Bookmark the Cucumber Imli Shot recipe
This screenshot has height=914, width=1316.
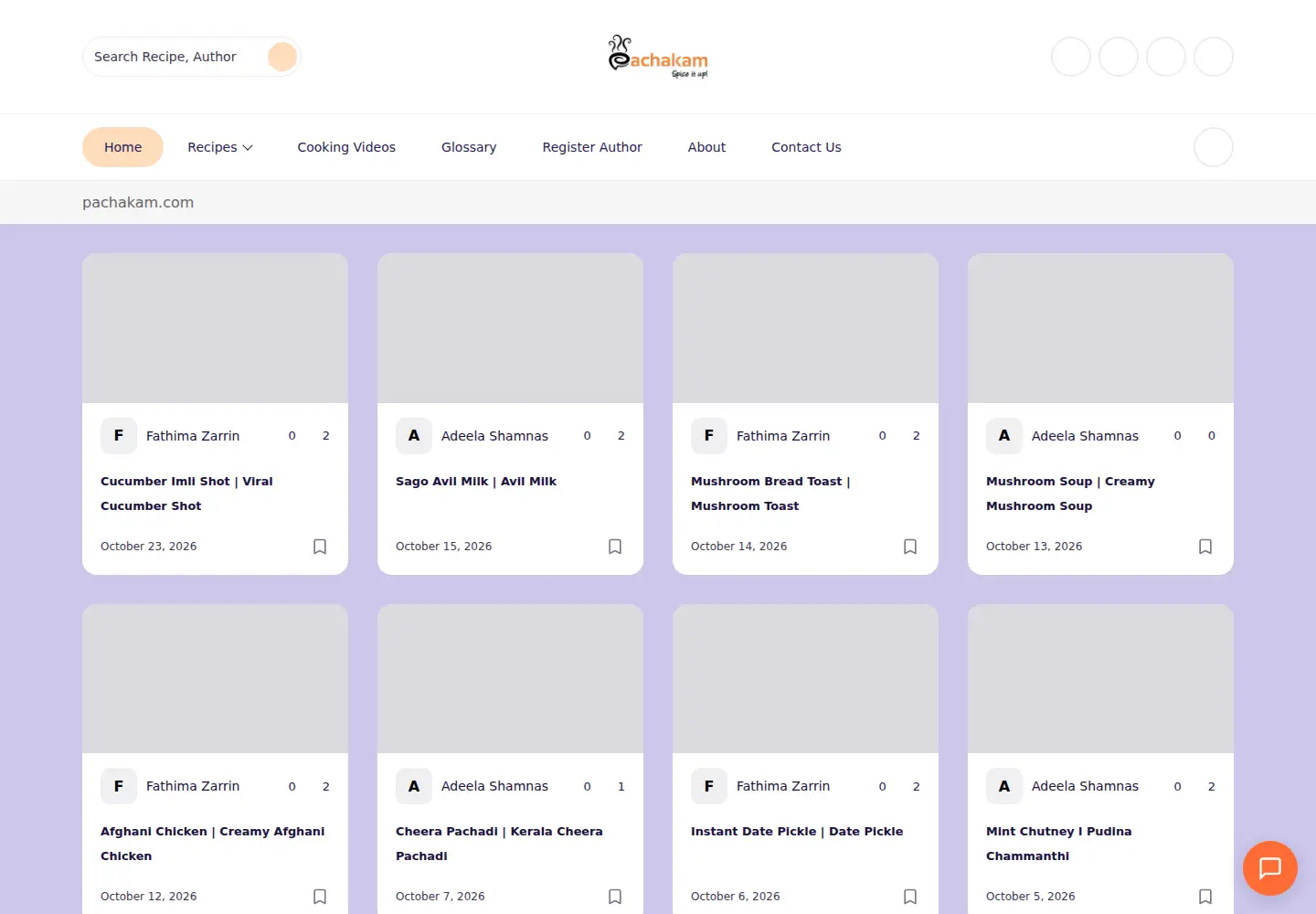pos(320,547)
